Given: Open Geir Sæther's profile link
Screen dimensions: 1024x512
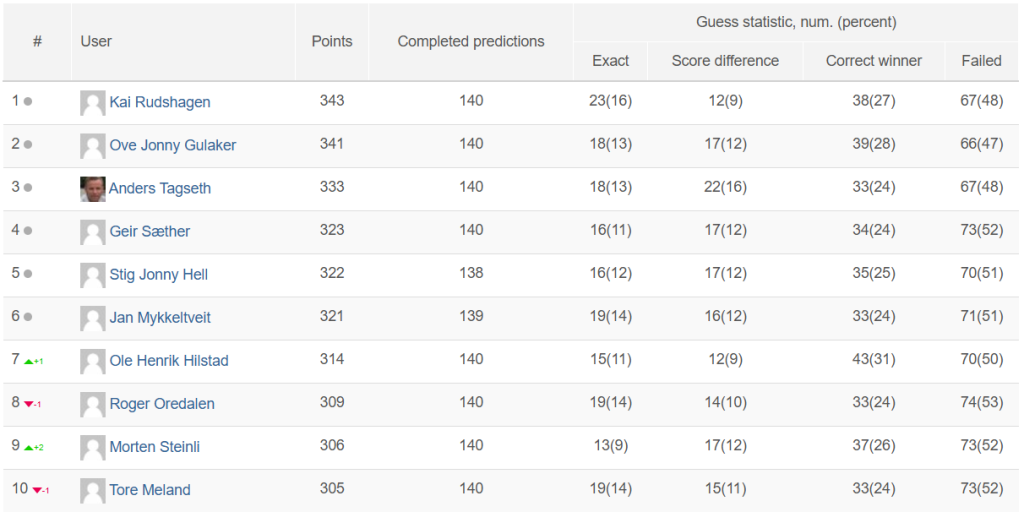Looking at the screenshot, I should point(150,231).
